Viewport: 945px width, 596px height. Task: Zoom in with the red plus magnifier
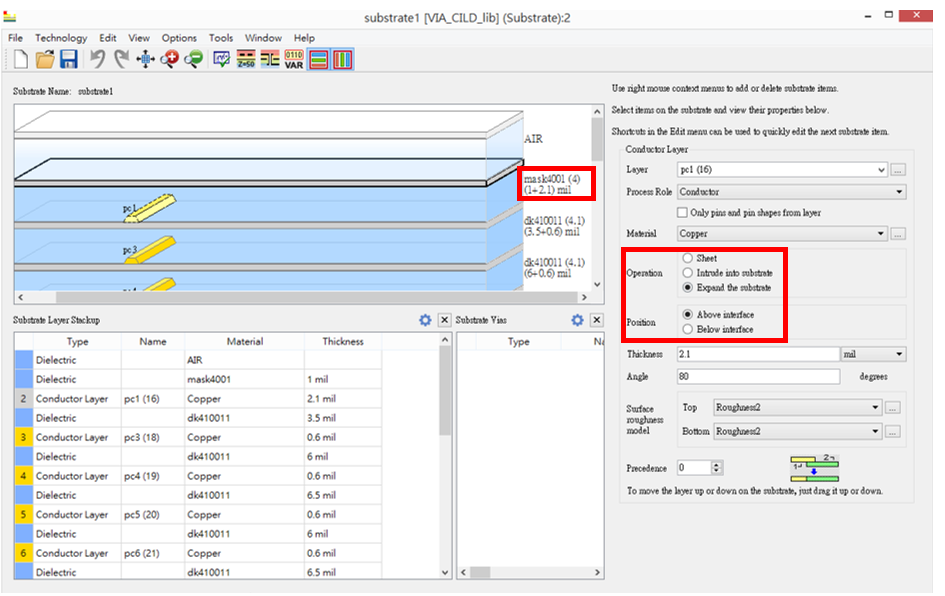pos(169,59)
